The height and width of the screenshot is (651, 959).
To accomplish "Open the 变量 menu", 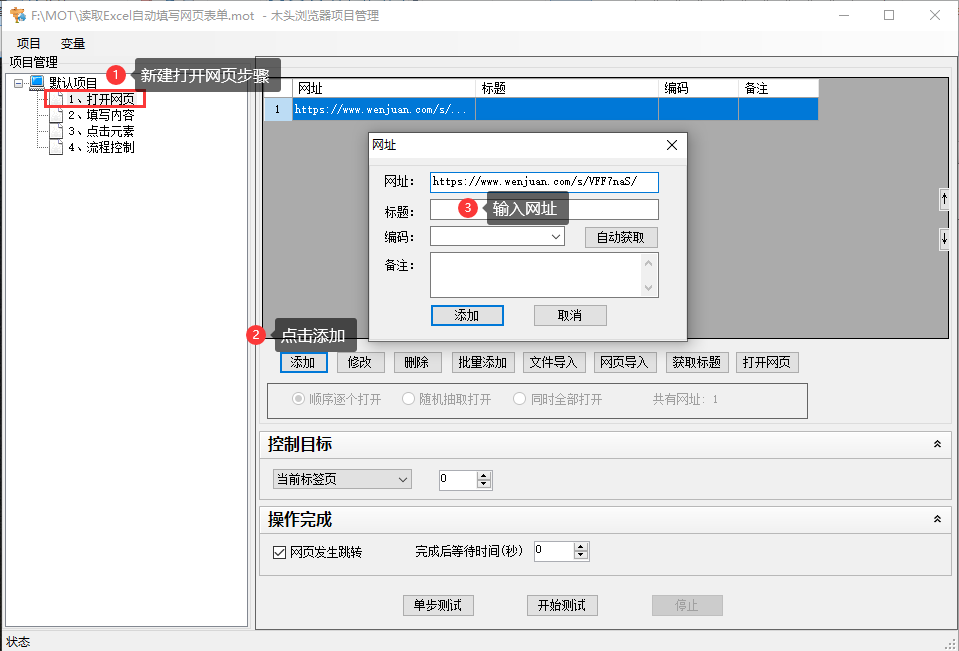I will [x=71, y=43].
